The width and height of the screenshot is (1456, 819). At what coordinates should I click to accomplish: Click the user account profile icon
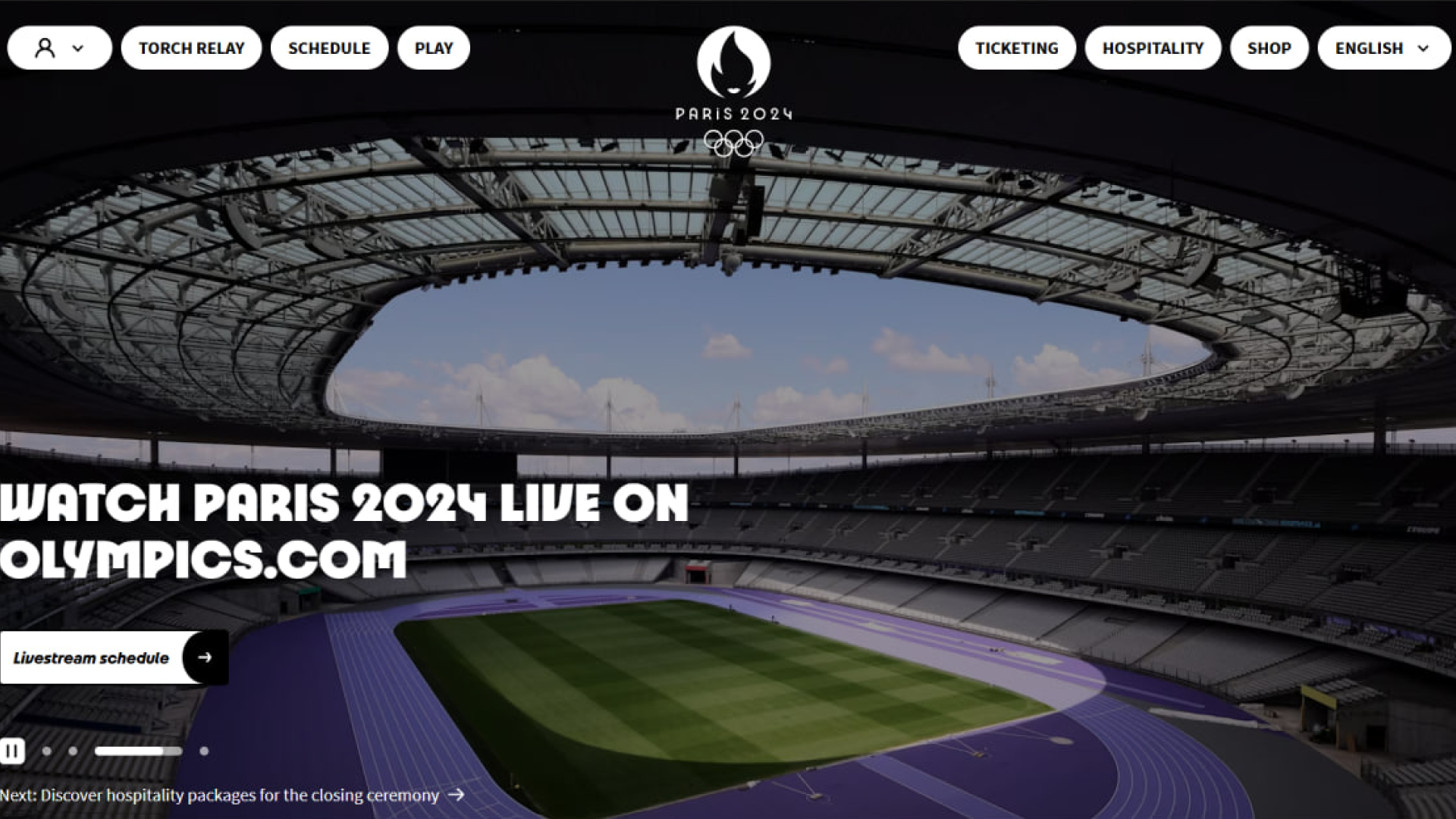[x=45, y=49]
